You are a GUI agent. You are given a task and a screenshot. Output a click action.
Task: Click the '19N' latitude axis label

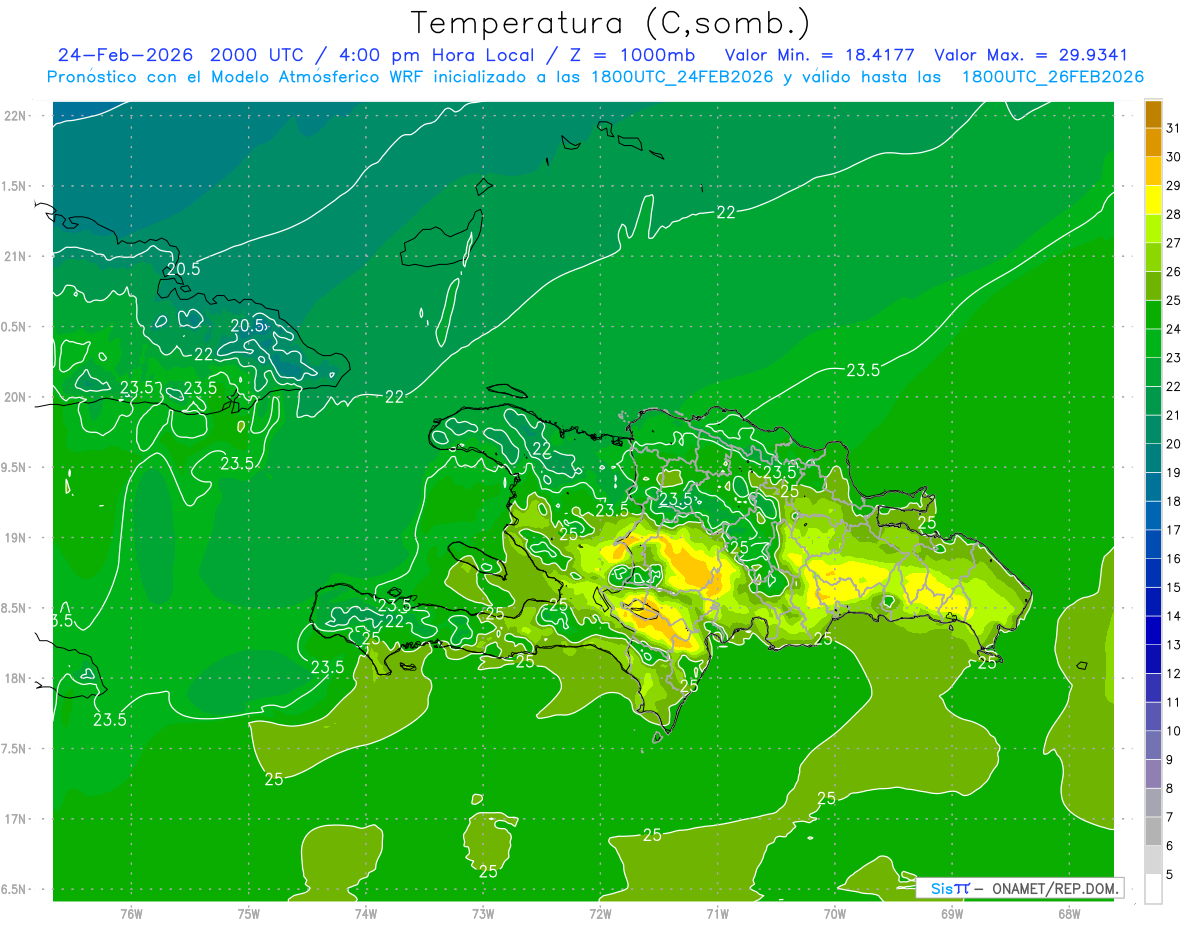coord(17,538)
